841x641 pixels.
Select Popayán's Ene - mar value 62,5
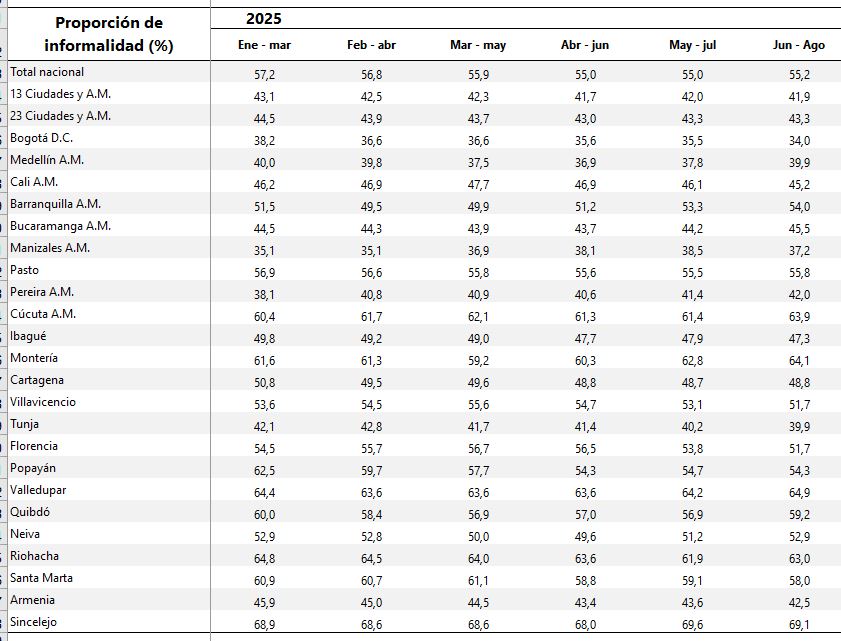tap(264, 470)
